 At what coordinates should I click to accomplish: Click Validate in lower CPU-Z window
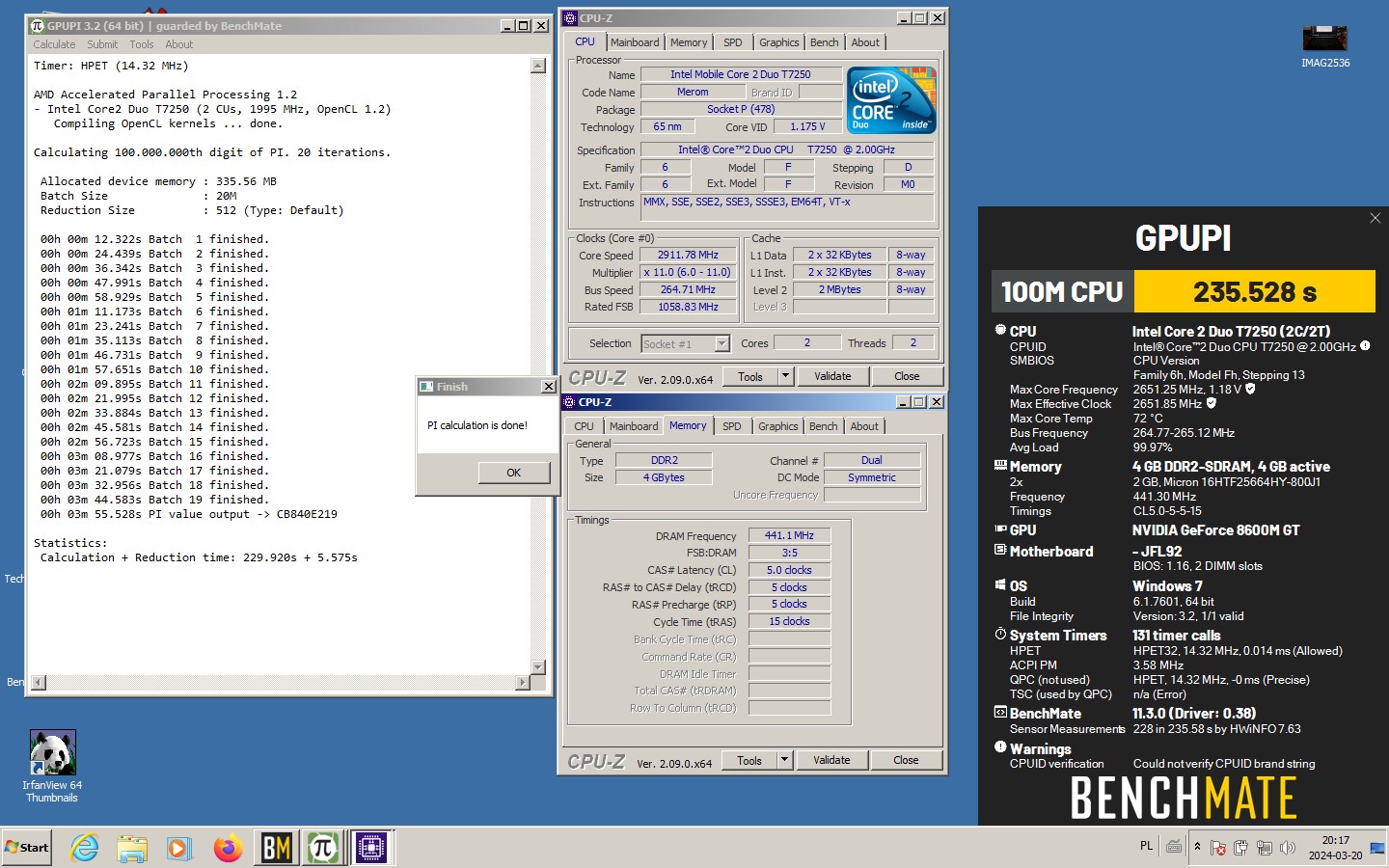(x=831, y=760)
